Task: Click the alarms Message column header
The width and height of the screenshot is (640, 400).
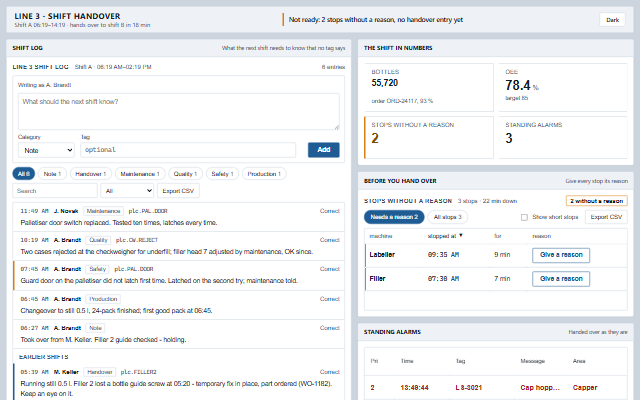Action: [x=532, y=361]
